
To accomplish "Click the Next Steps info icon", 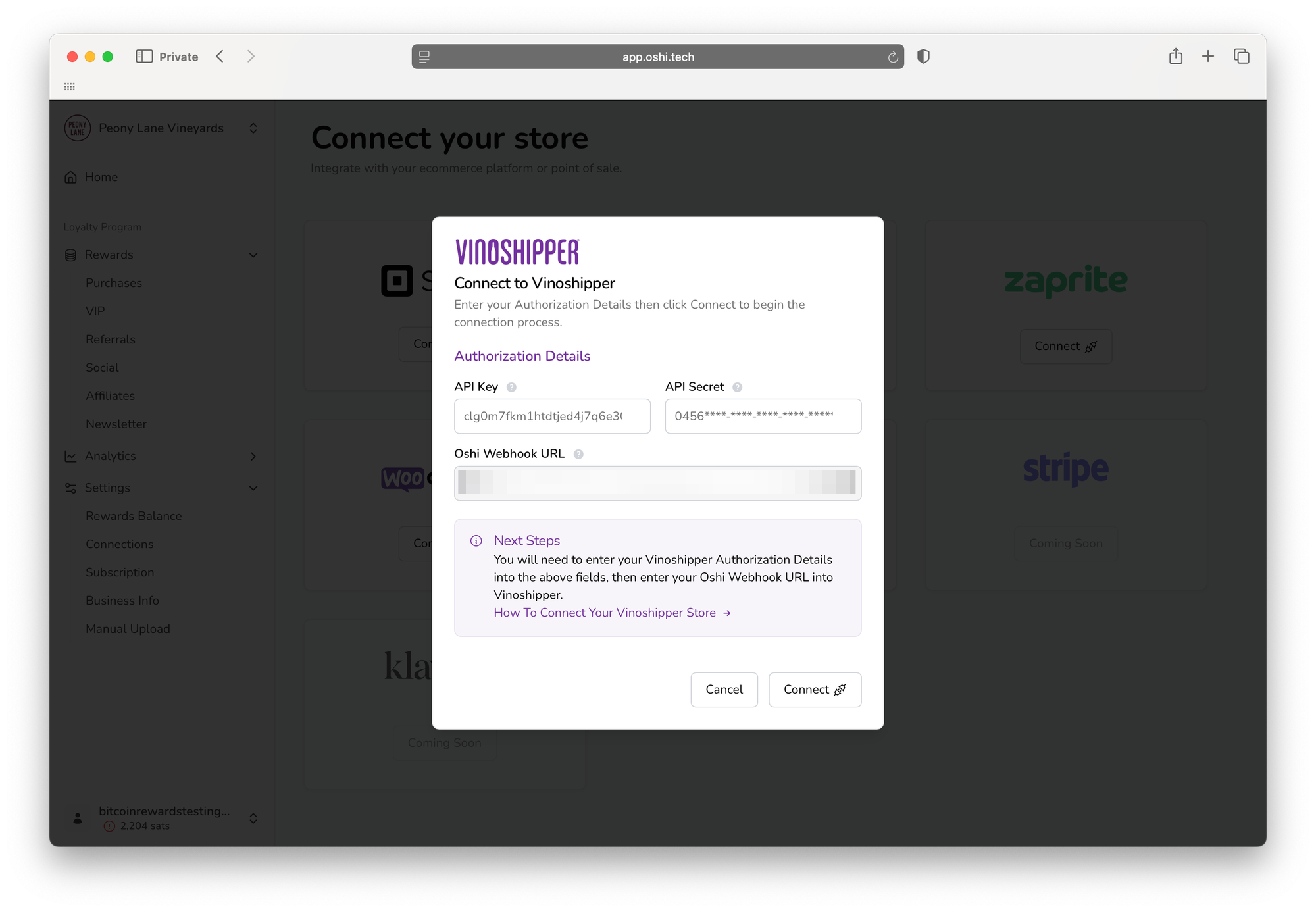I will click(476, 541).
